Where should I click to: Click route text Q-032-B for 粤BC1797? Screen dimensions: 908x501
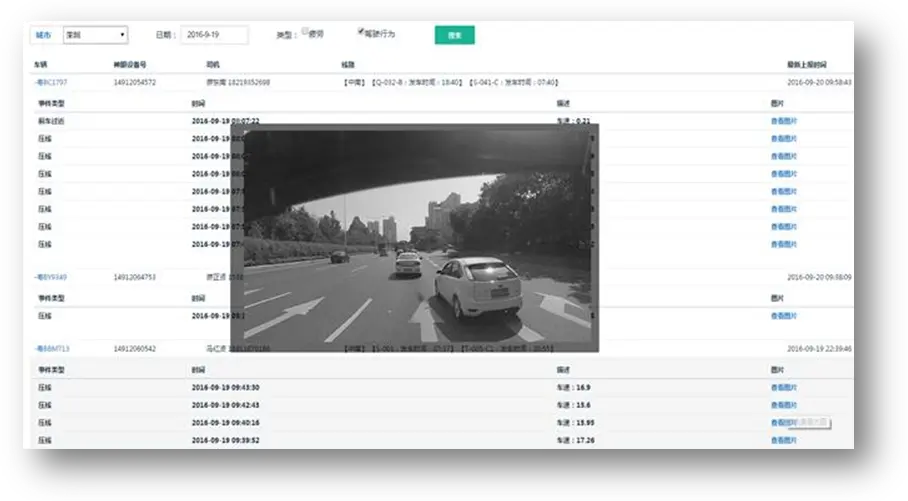pos(389,83)
